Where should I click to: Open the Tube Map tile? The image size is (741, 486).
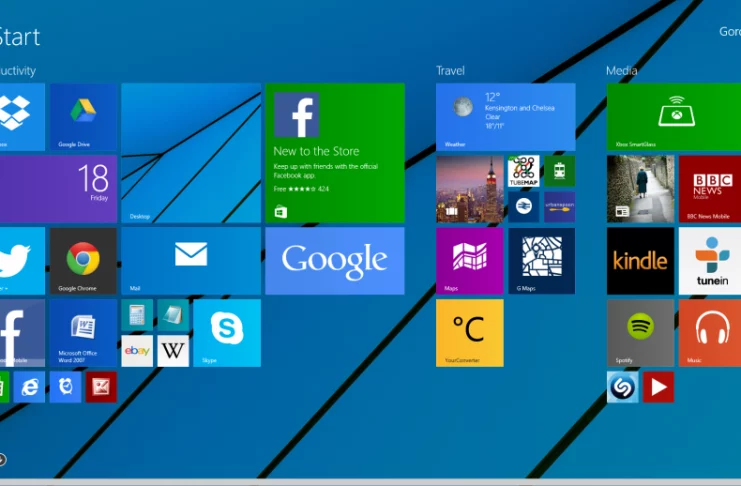click(x=524, y=171)
